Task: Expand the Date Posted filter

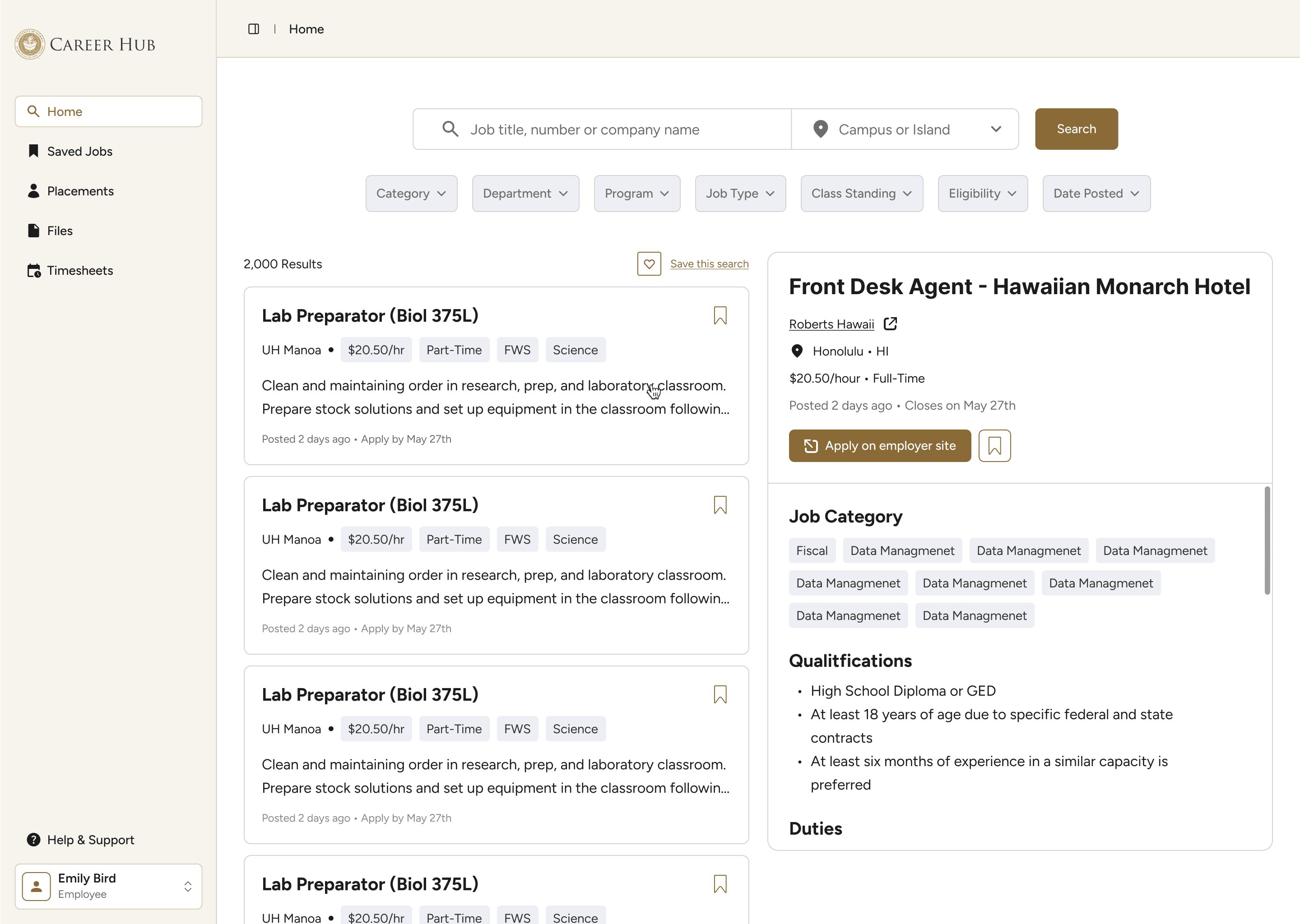Action: 1096,194
